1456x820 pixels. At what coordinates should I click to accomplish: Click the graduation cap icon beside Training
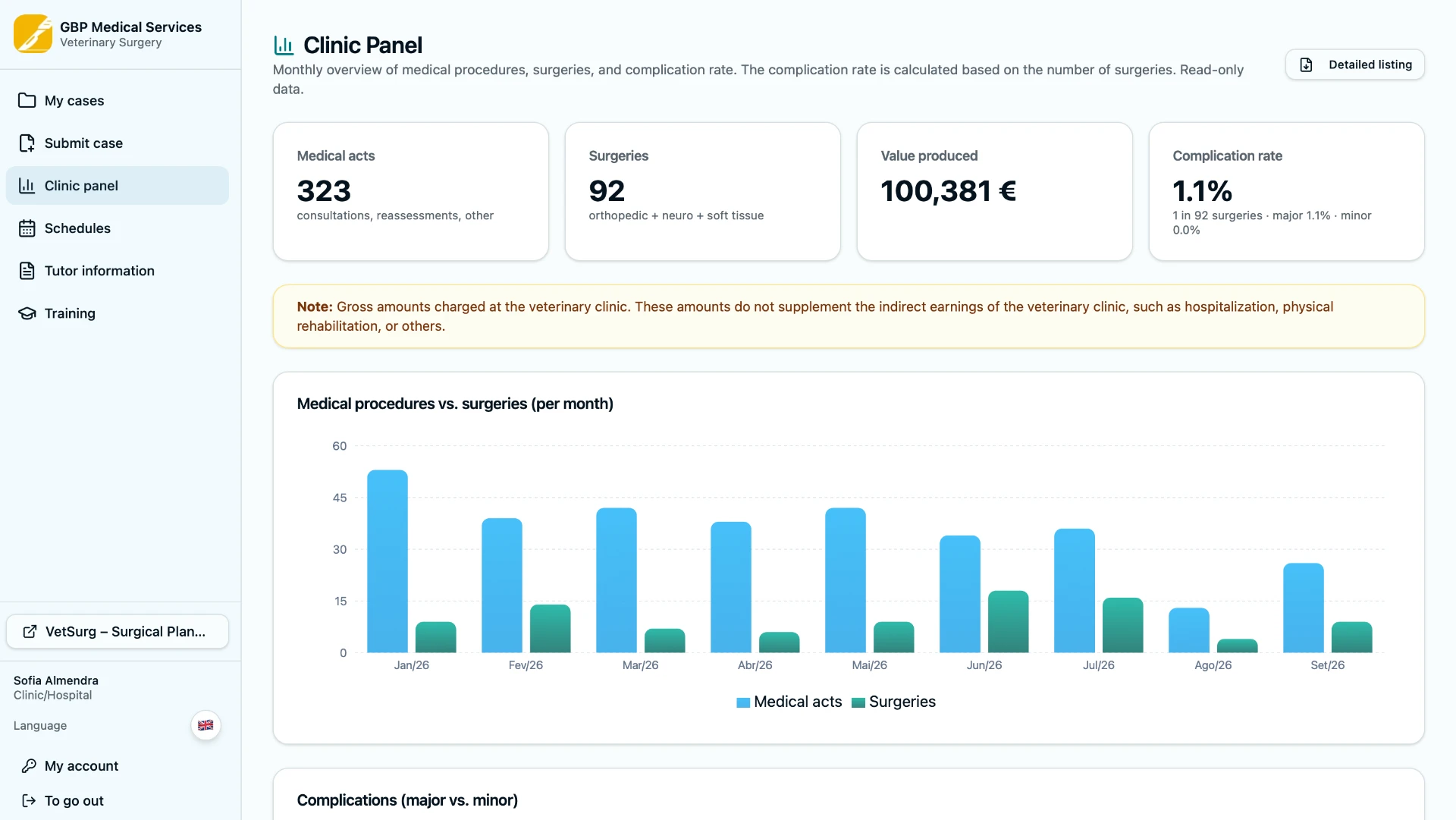[27, 313]
